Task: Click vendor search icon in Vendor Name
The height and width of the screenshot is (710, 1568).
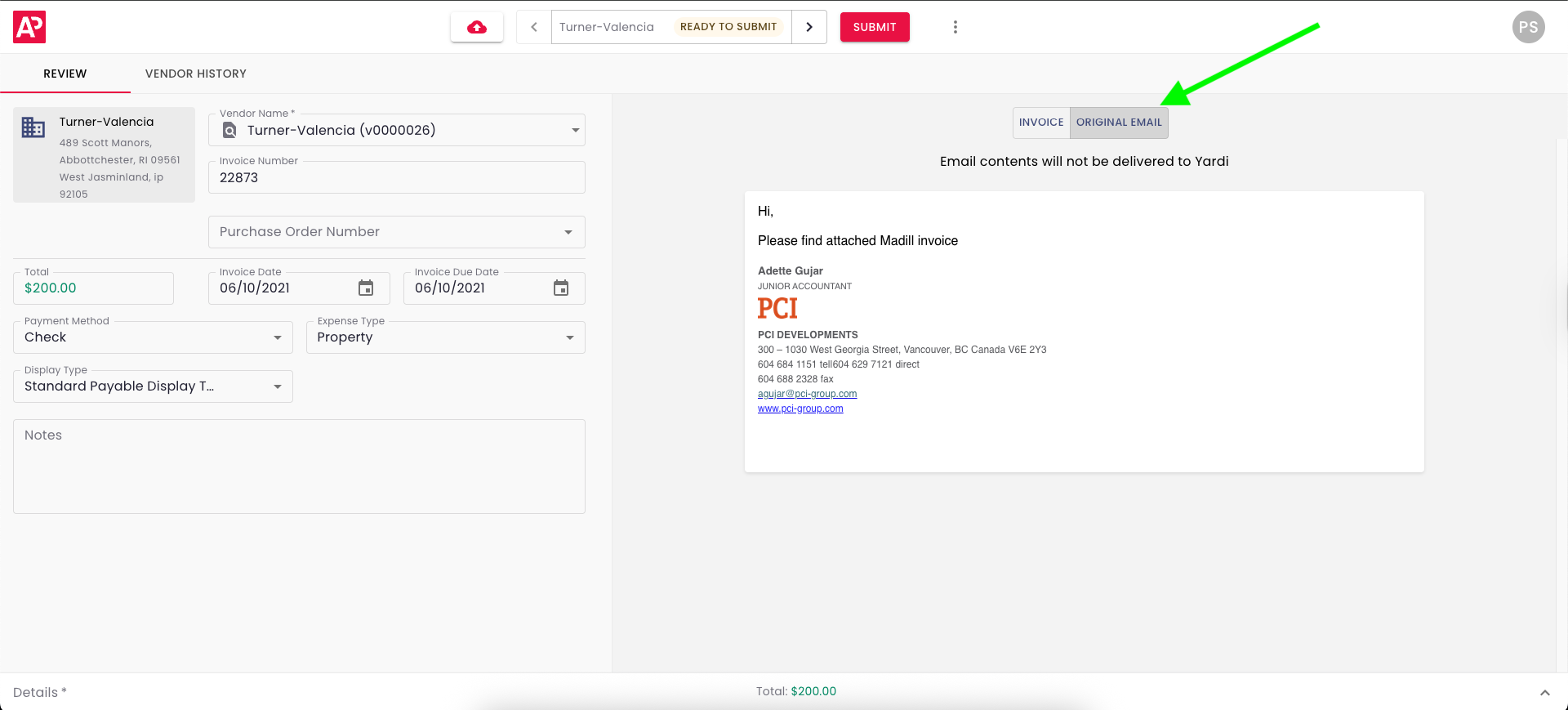Action: click(230, 131)
